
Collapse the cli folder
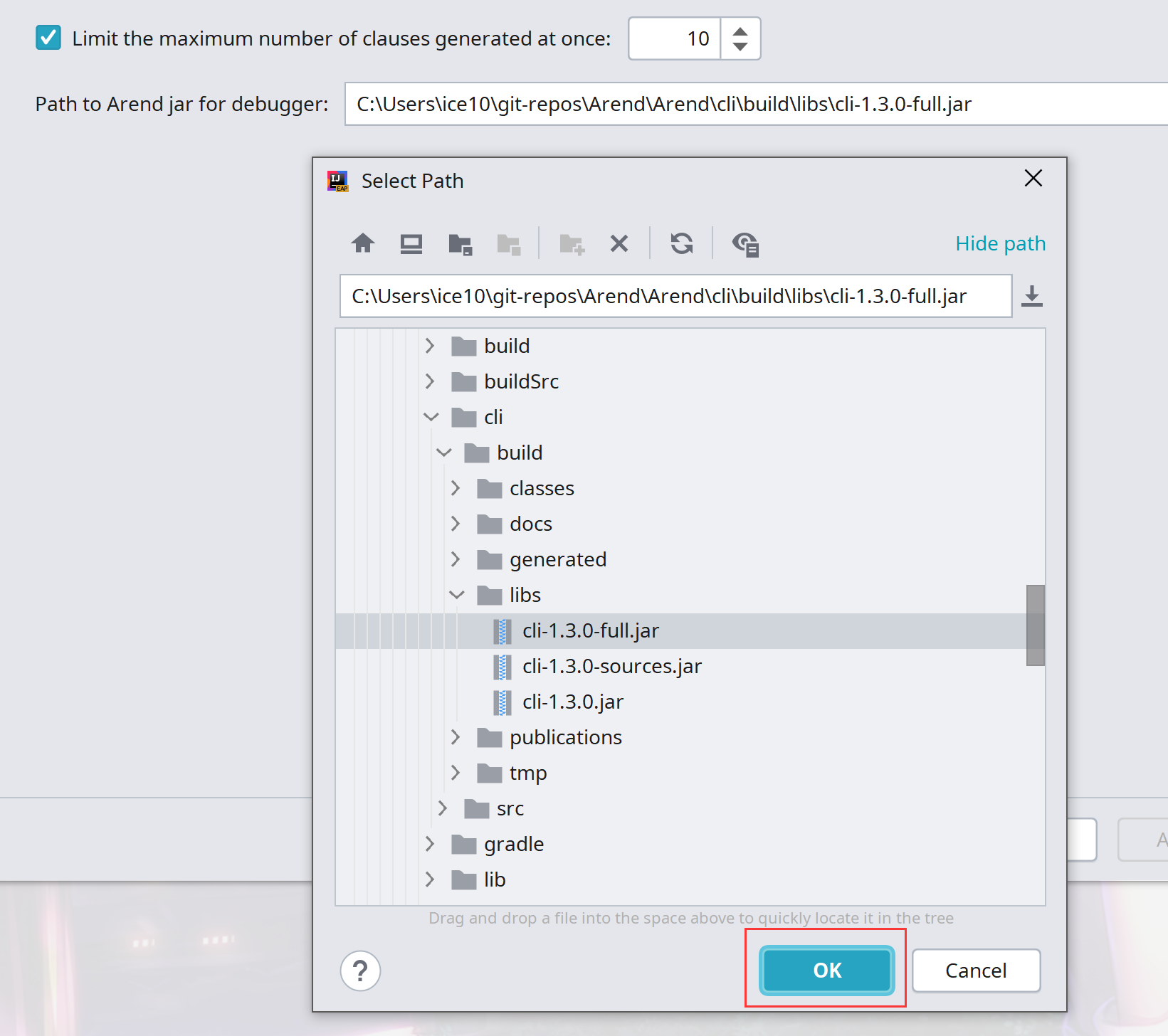(x=431, y=417)
